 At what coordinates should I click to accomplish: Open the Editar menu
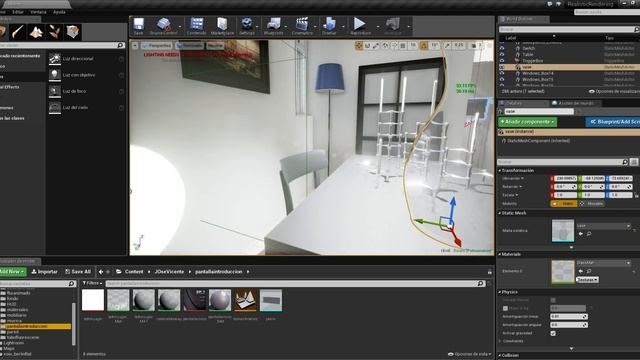(x=18, y=12)
